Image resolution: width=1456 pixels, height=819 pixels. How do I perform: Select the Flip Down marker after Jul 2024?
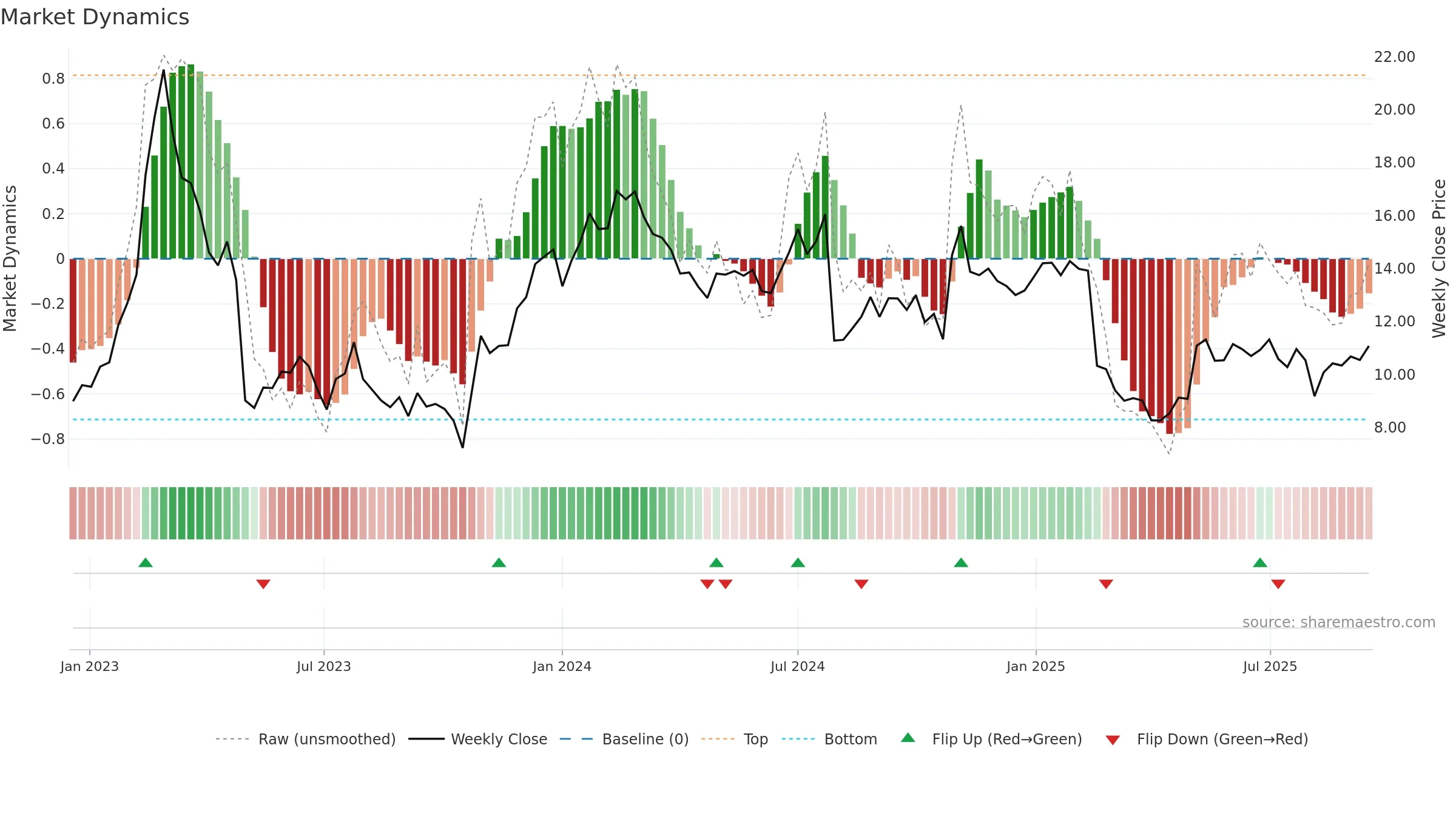coord(861,584)
